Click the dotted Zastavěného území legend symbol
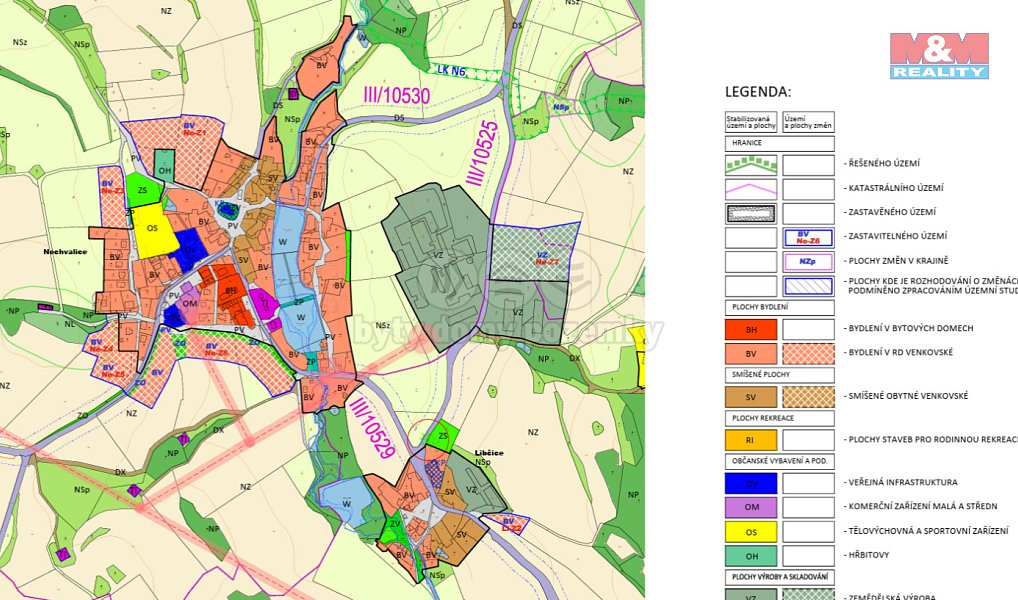The width and height of the screenshot is (1018, 600). (x=751, y=213)
